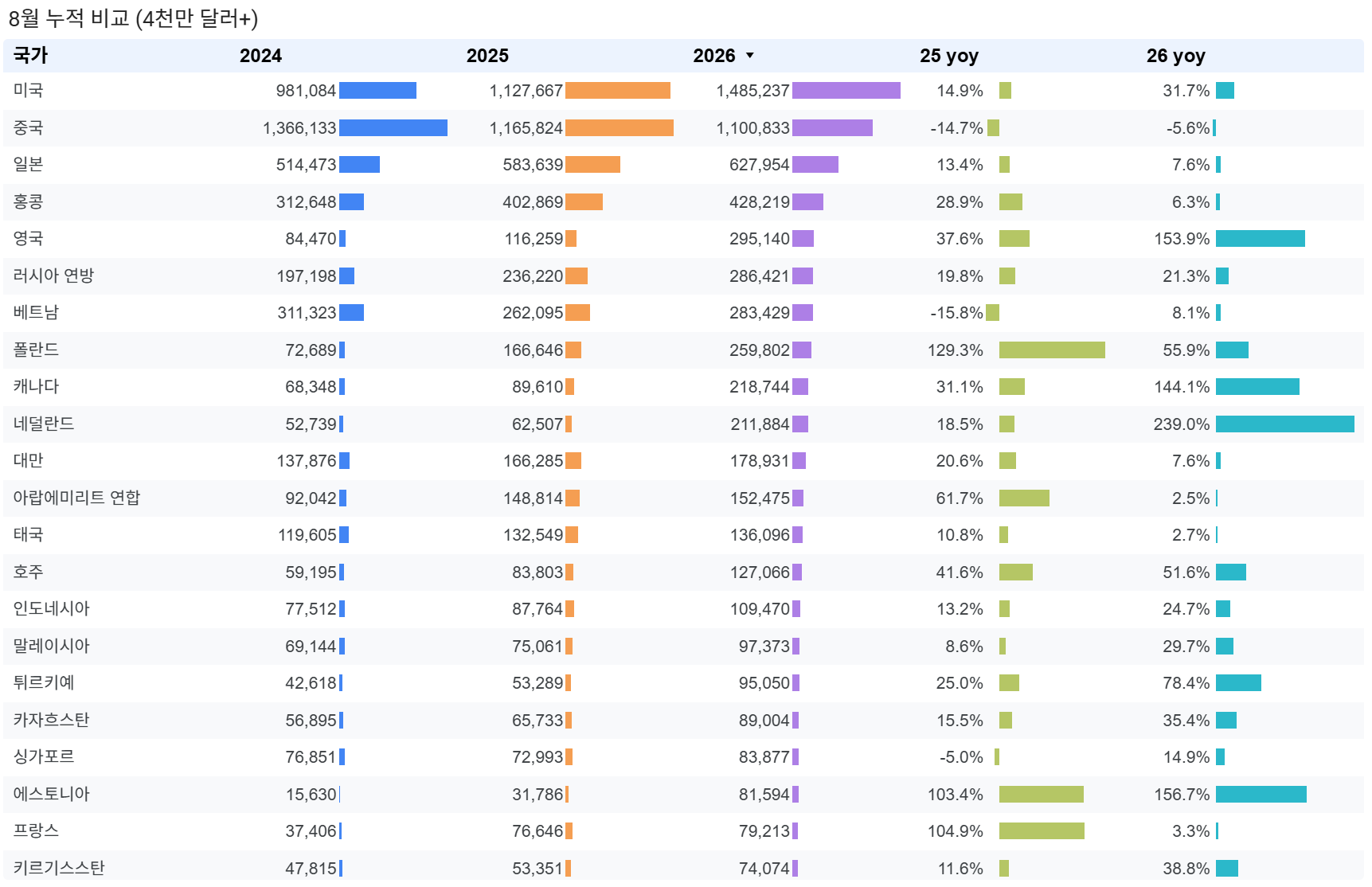The width and height of the screenshot is (1372, 887).
Task: Click the 2026 value 74,074
Action: click(764, 869)
